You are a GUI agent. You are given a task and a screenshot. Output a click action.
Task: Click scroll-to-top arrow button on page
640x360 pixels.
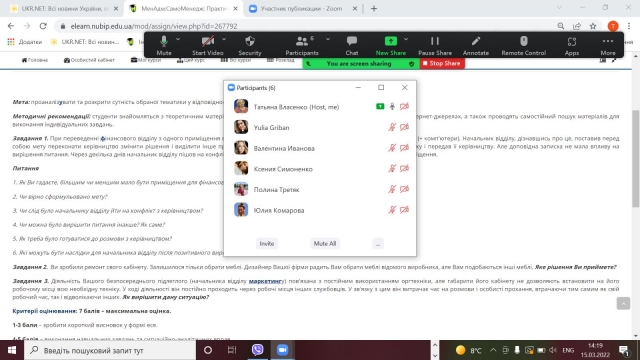pyautogui.click(x=623, y=303)
